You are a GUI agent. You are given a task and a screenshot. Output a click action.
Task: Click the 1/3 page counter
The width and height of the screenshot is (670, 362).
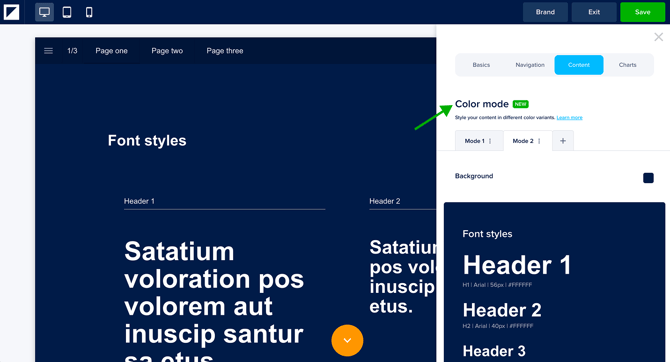pyautogui.click(x=72, y=51)
